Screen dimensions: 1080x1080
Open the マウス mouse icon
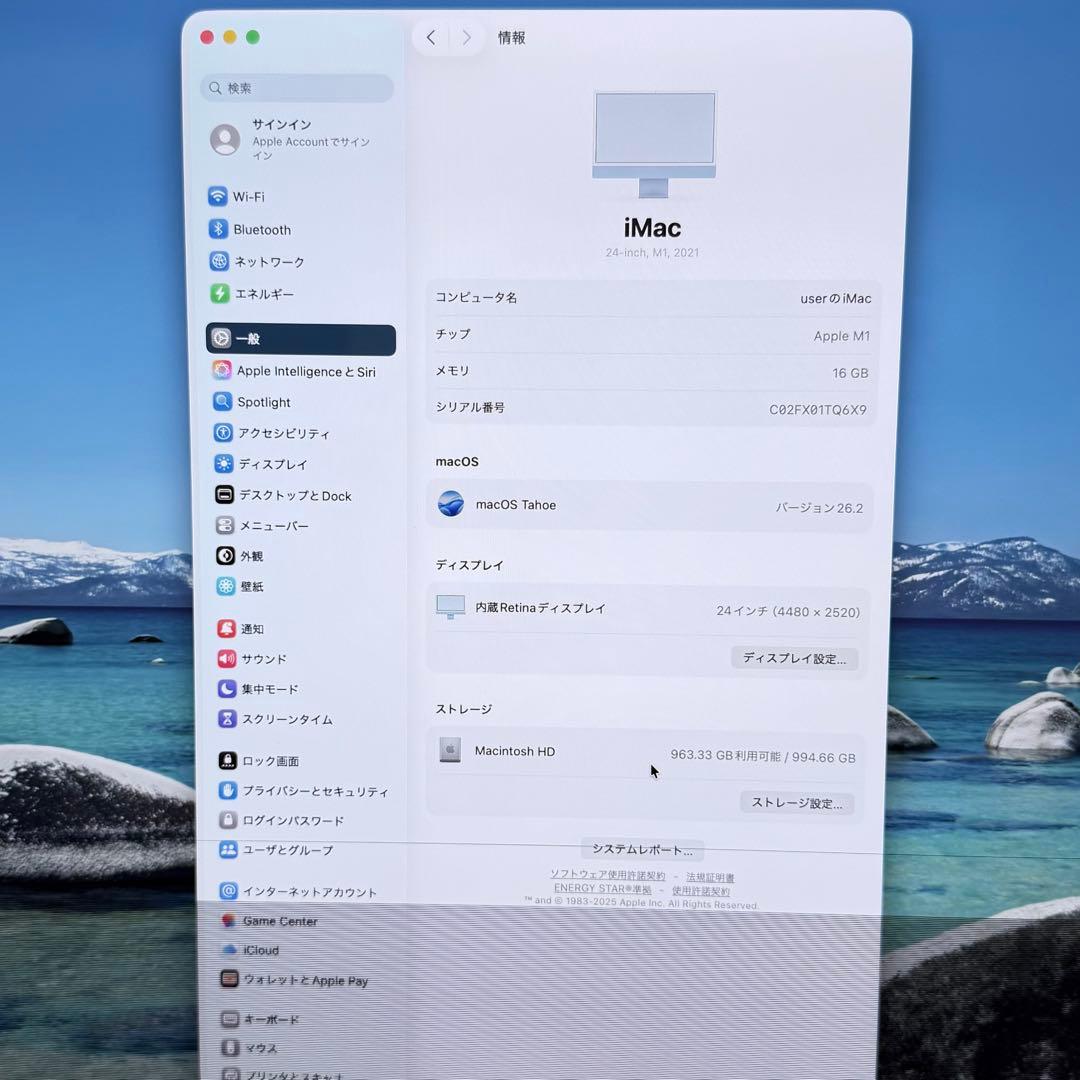tap(230, 1048)
